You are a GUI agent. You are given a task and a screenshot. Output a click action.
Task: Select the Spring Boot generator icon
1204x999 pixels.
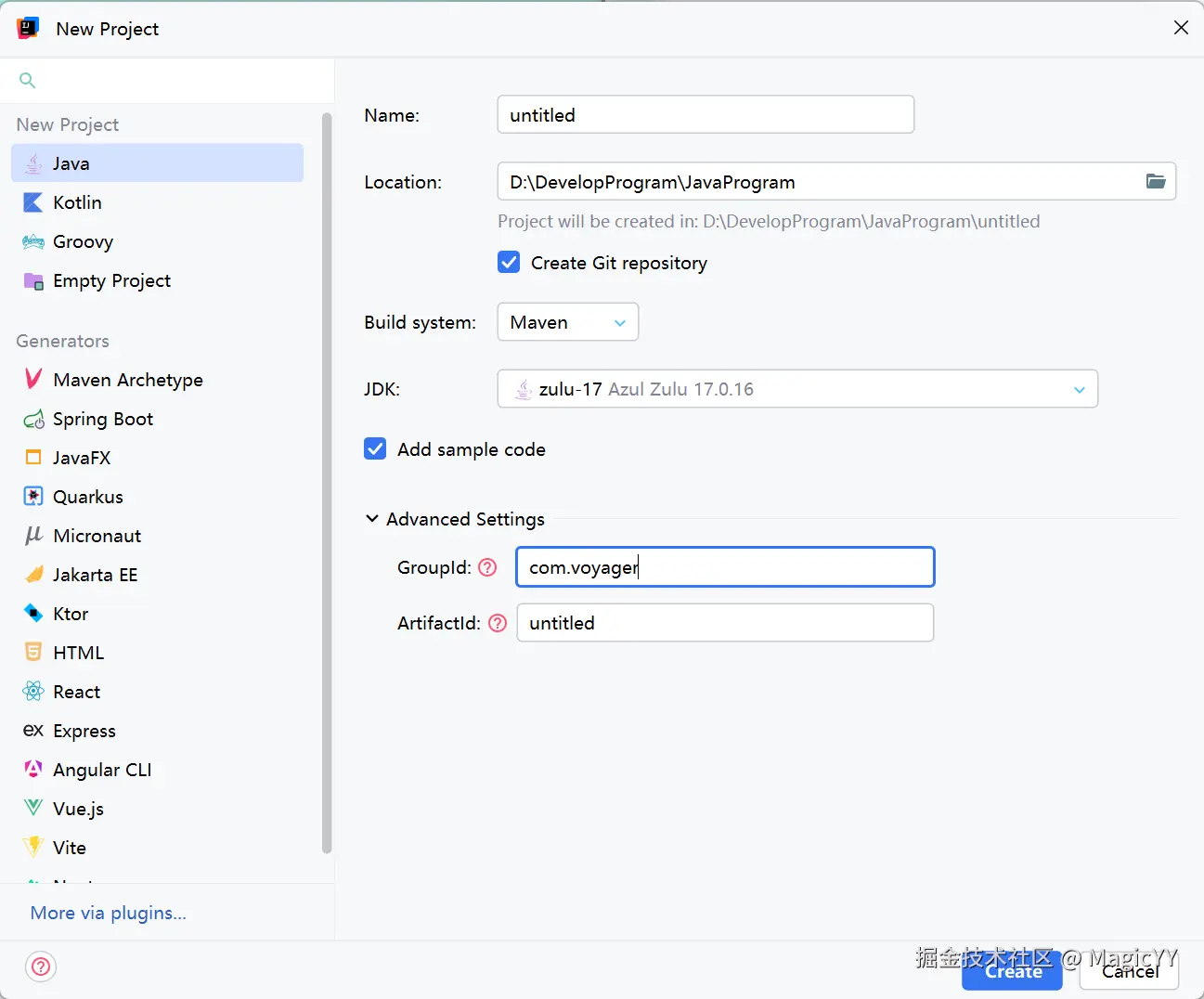pyautogui.click(x=33, y=419)
